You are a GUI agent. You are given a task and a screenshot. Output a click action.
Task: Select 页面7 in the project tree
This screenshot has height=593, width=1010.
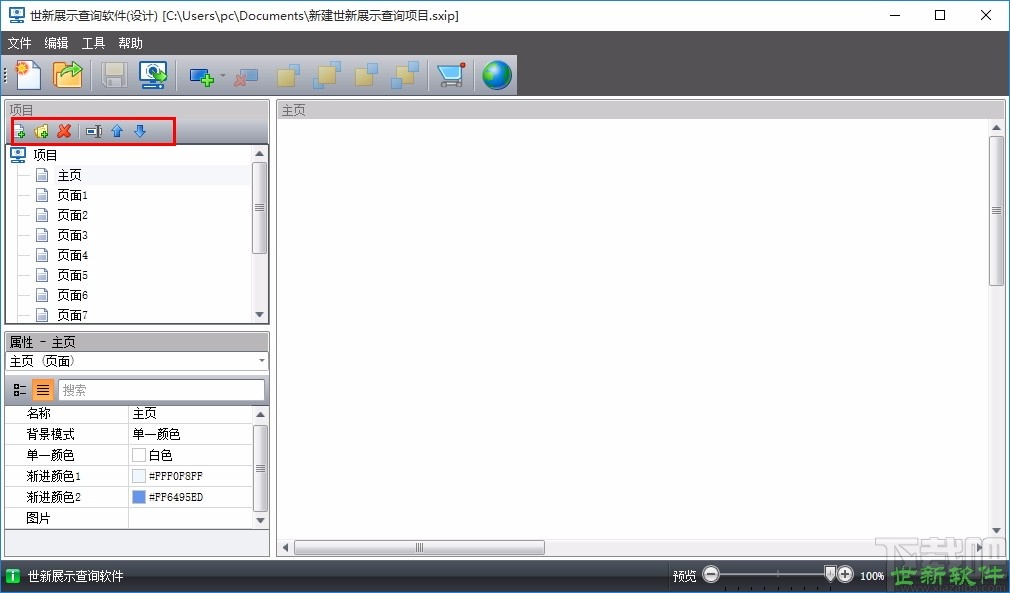[72, 315]
